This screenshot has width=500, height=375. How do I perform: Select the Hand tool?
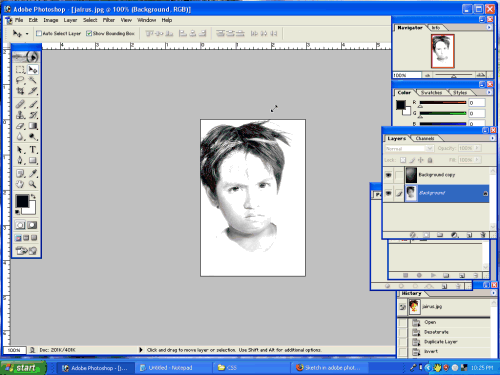(20, 184)
